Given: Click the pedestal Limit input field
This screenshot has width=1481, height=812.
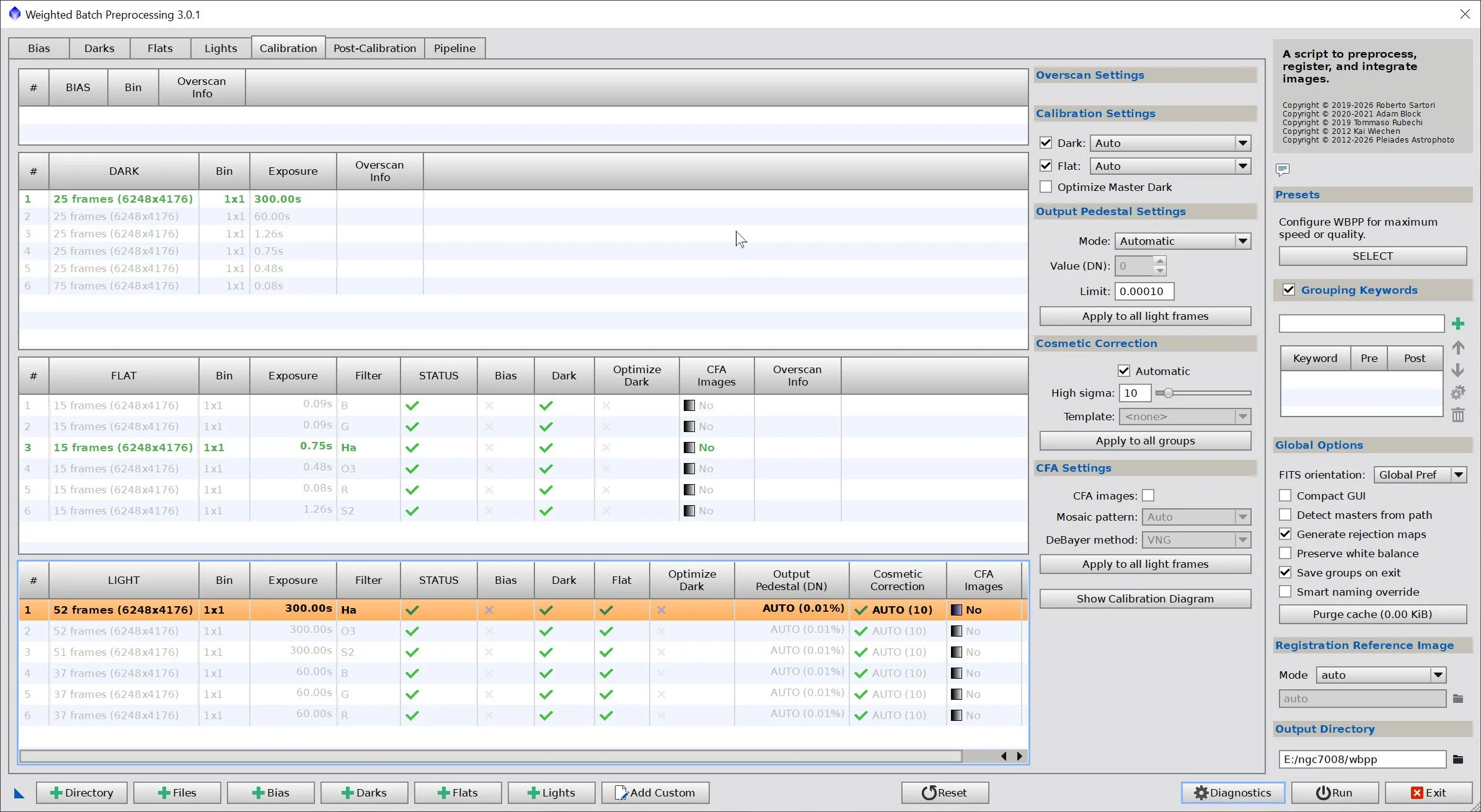Looking at the screenshot, I should [x=1144, y=291].
